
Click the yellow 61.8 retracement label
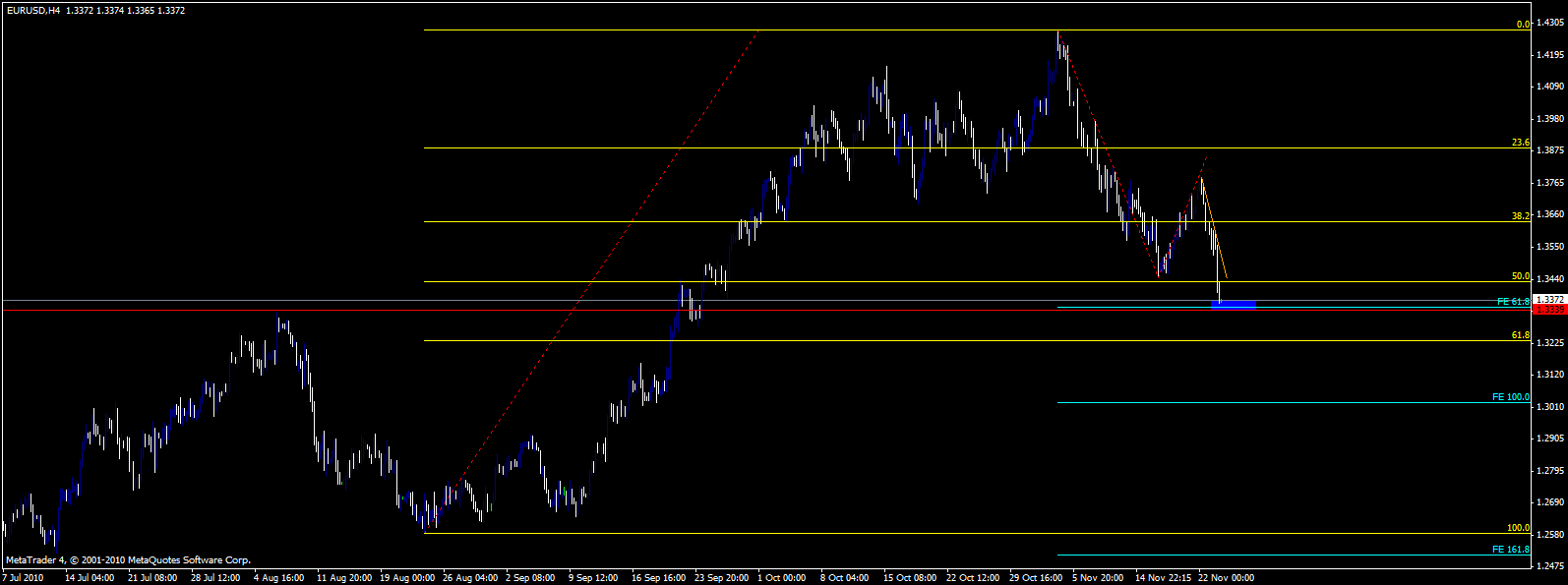(1520, 336)
